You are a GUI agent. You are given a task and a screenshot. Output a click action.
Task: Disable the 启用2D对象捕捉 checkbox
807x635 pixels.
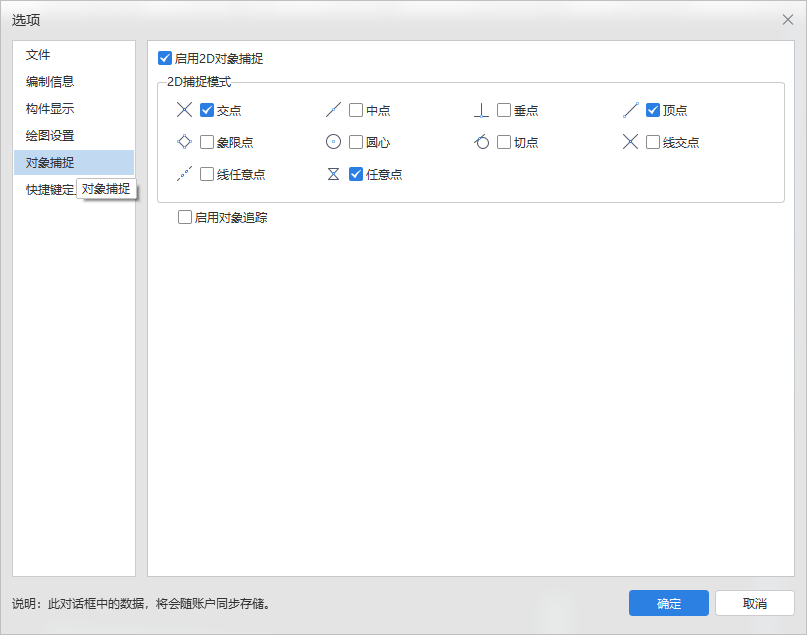click(165, 59)
